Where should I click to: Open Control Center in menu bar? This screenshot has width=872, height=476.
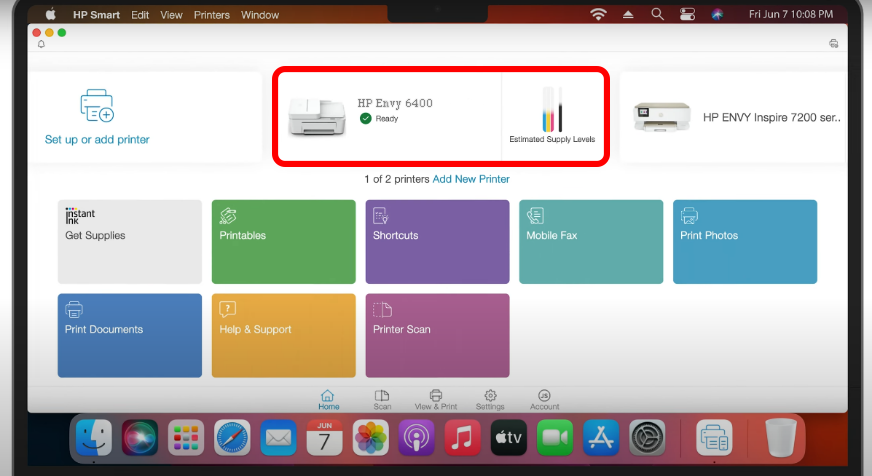(x=687, y=14)
